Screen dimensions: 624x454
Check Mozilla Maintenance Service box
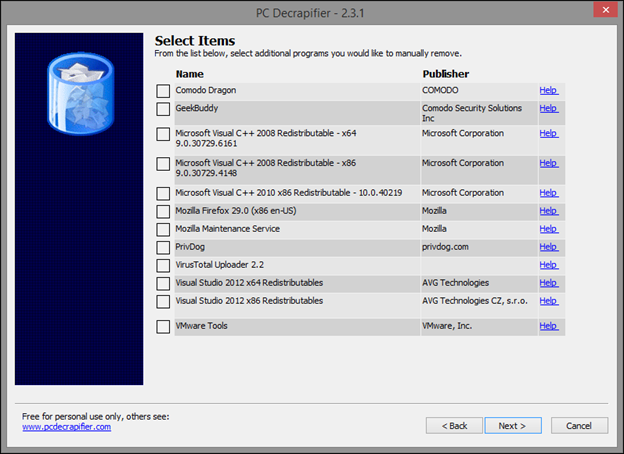163,230
